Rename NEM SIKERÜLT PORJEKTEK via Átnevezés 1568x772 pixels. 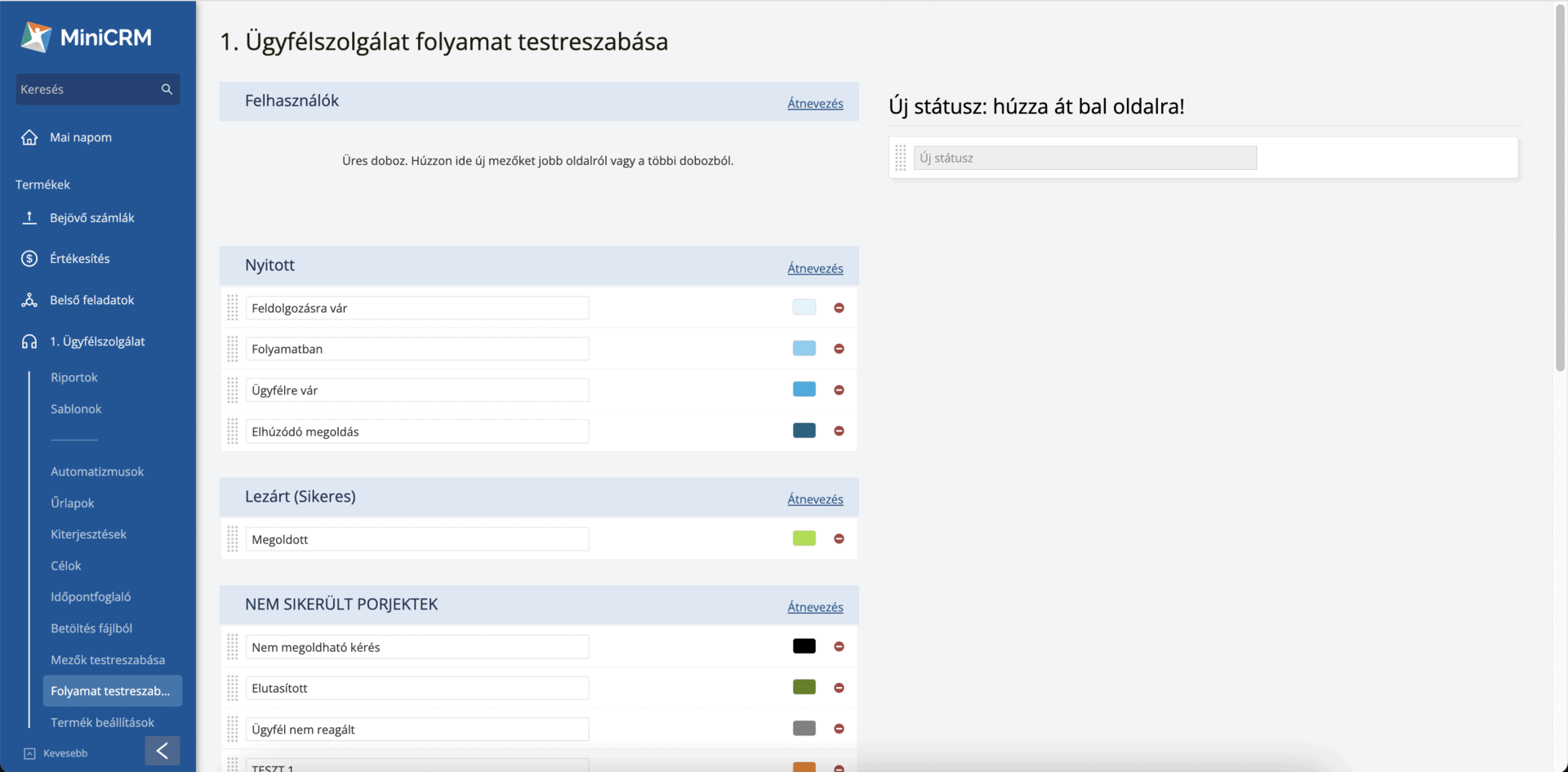[x=815, y=607]
